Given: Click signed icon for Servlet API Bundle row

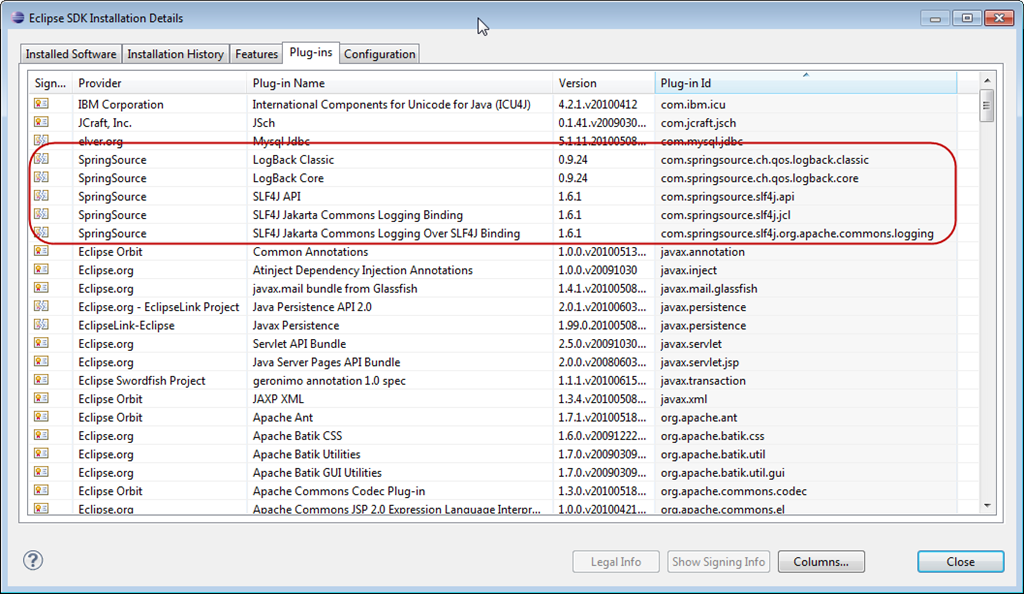Looking at the screenshot, I should pyautogui.click(x=41, y=343).
